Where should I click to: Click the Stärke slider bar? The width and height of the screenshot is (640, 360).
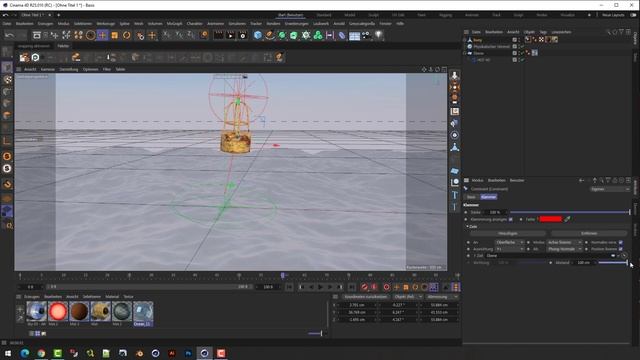click(570, 212)
